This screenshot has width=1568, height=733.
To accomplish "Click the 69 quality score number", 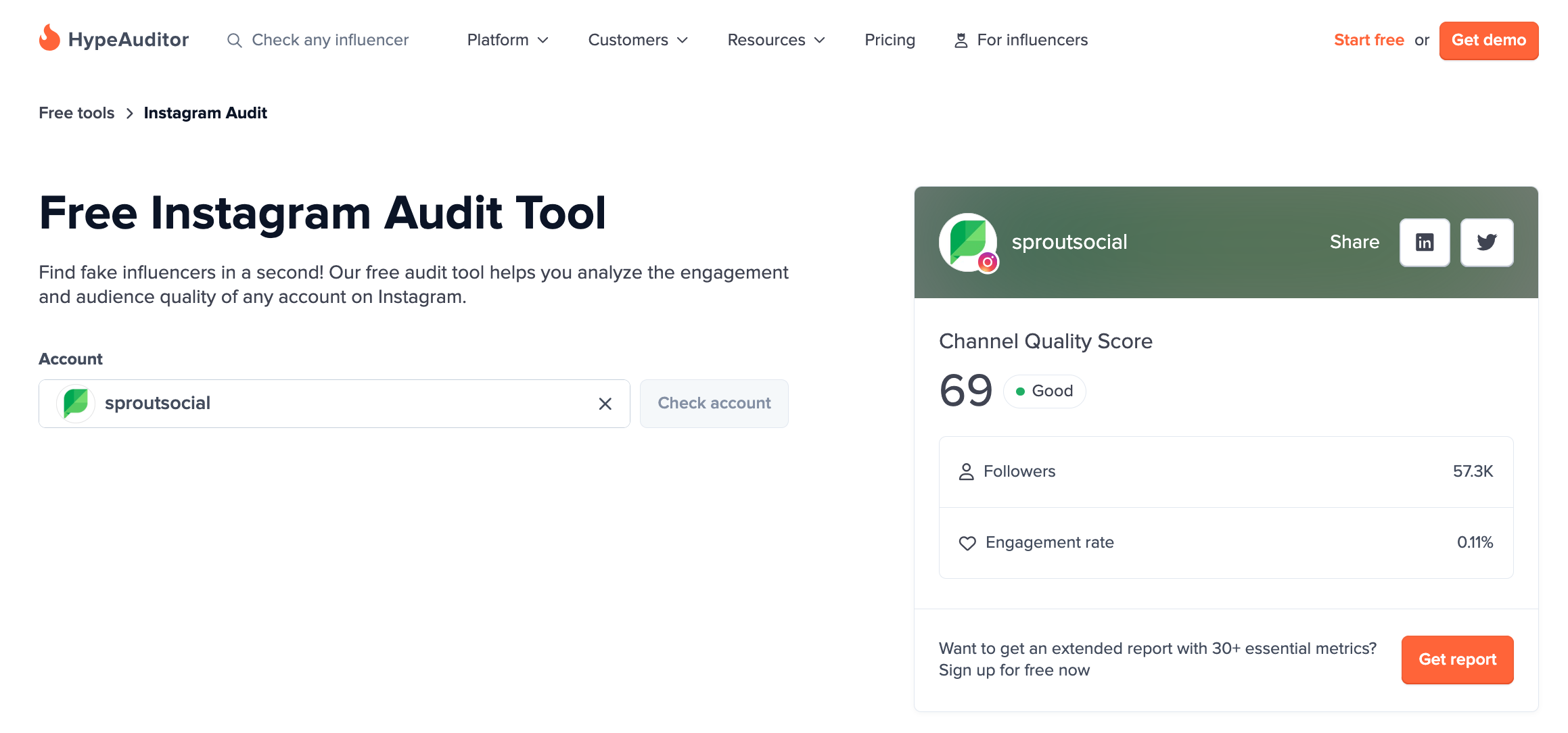I will [x=966, y=391].
